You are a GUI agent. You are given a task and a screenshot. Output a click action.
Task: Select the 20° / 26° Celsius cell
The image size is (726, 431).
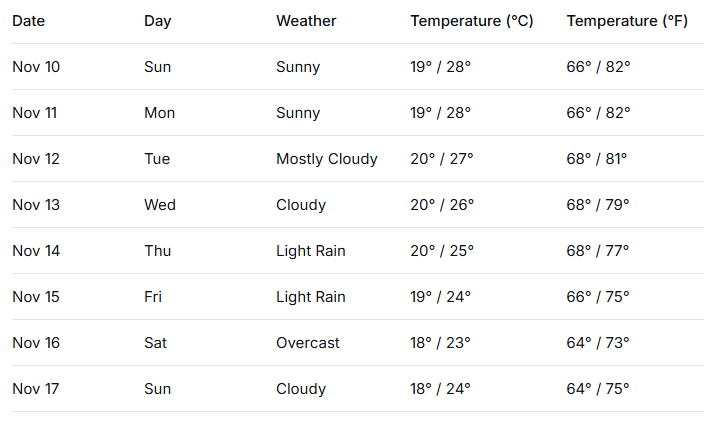(442, 205)
